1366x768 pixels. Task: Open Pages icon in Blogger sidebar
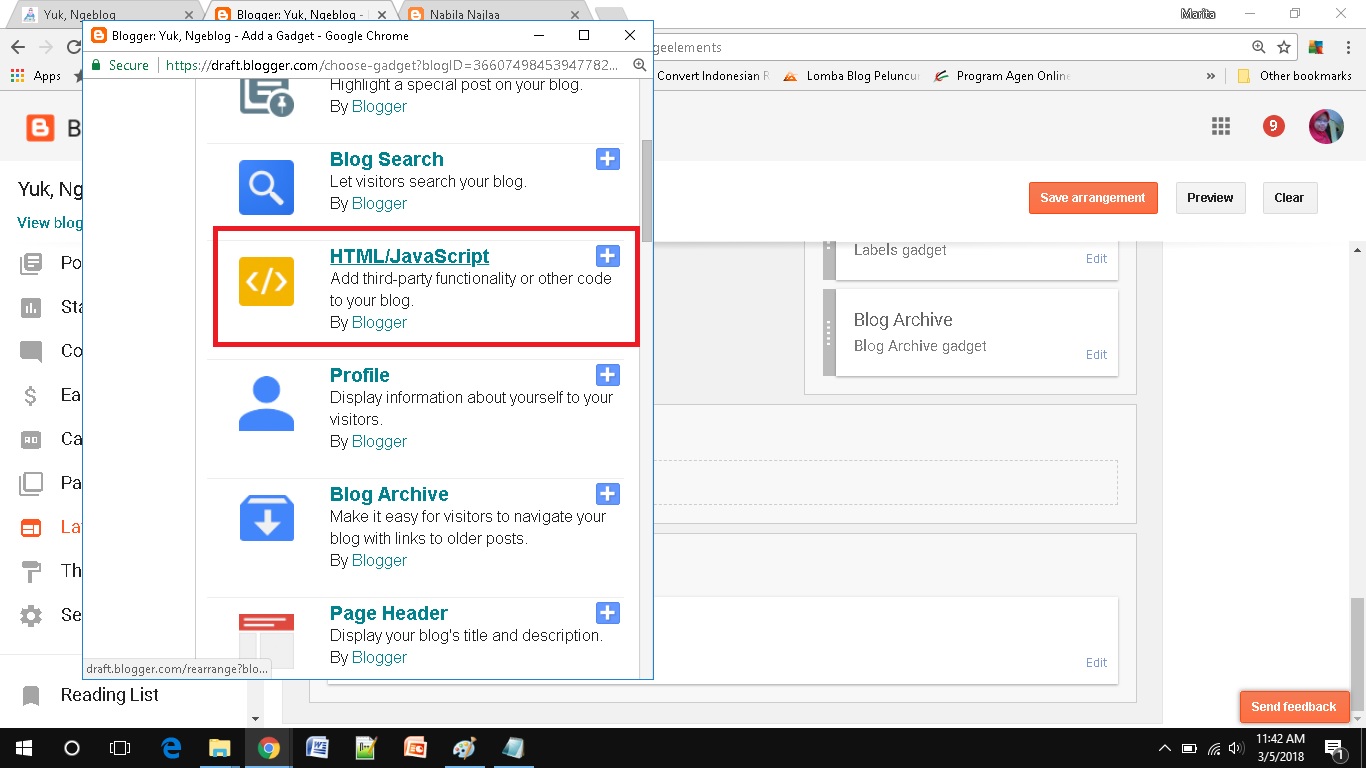[x=31, y=483]
